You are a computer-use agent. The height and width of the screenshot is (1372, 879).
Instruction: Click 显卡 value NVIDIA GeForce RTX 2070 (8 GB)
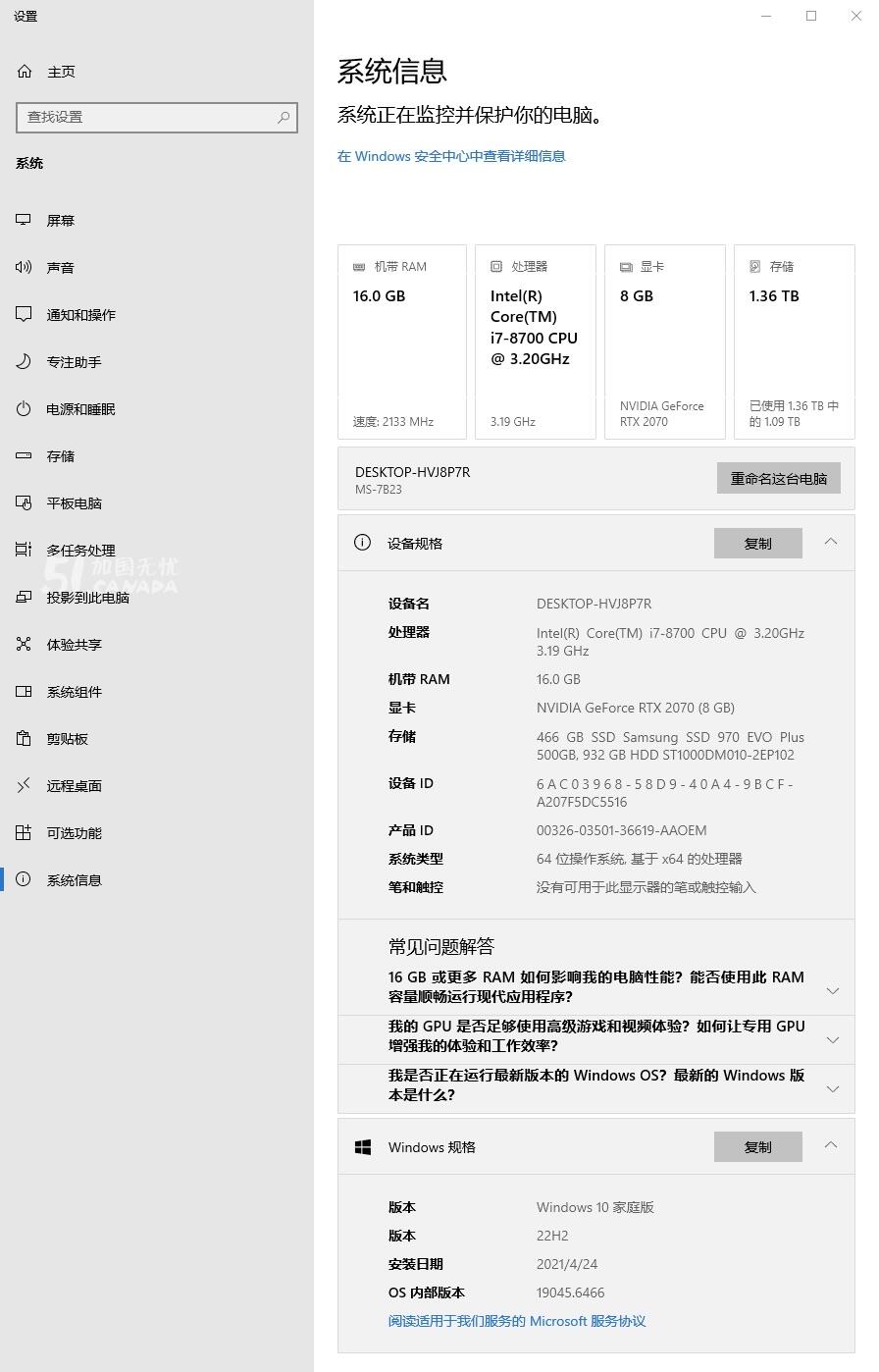click(x=635, y=708)
